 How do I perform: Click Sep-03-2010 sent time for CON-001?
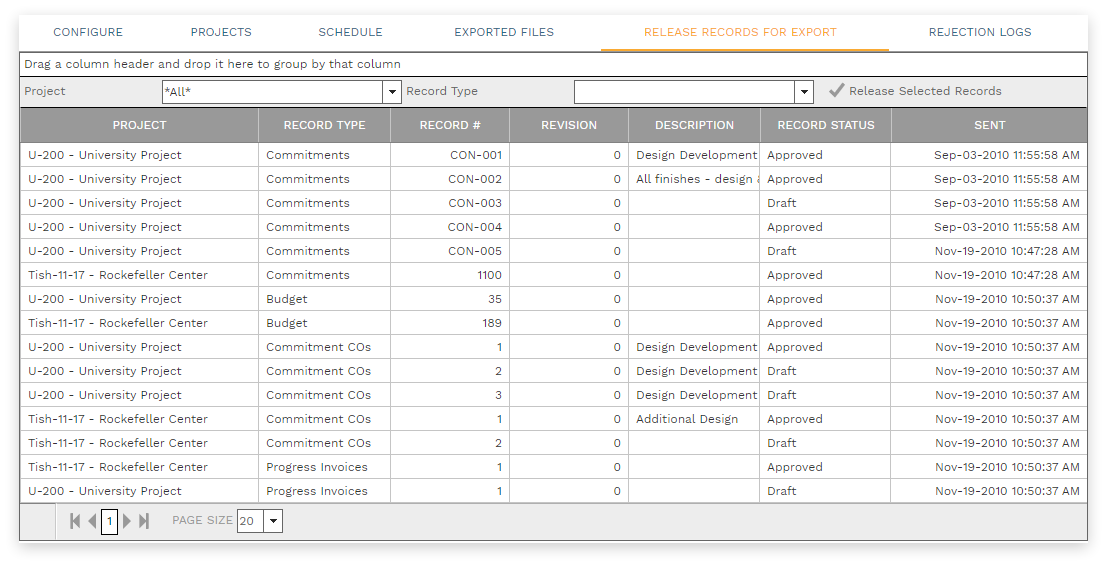(1007, 155)
